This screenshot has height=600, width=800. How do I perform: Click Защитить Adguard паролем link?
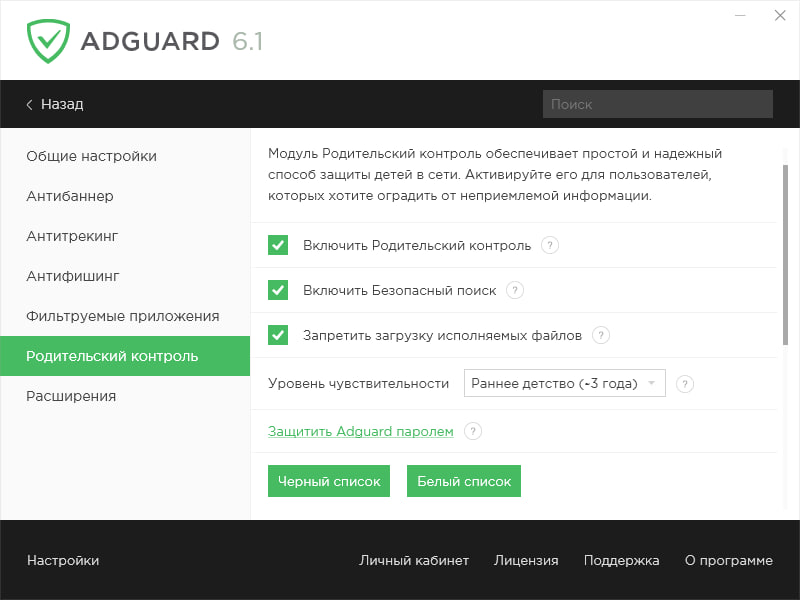[x=360, y=431]
